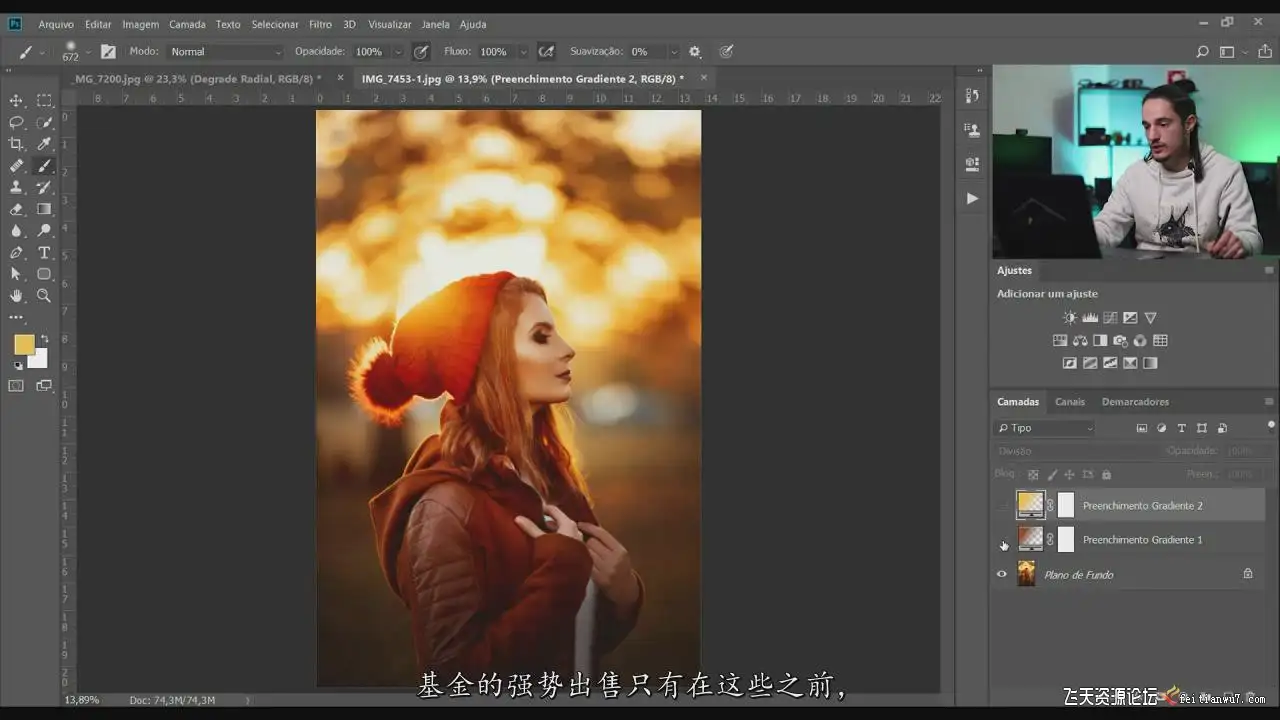Image resolution: width=1280 pixels, height=720 pixels.
Task: Open the Filtro menu
Action: (x=320, y=24)
